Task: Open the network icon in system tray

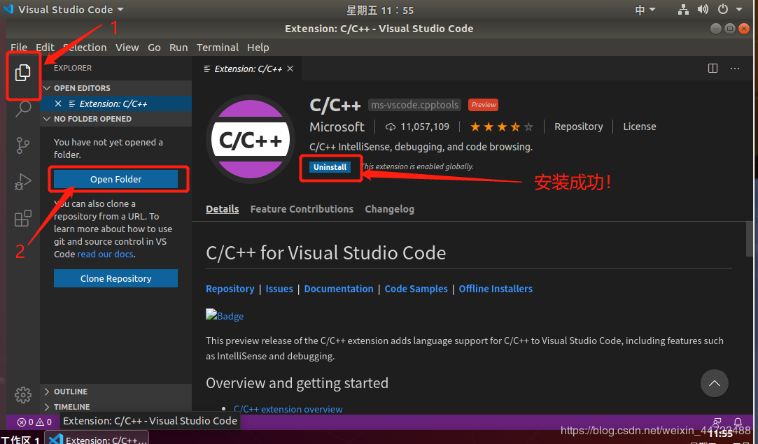Action: pos(683,9)
